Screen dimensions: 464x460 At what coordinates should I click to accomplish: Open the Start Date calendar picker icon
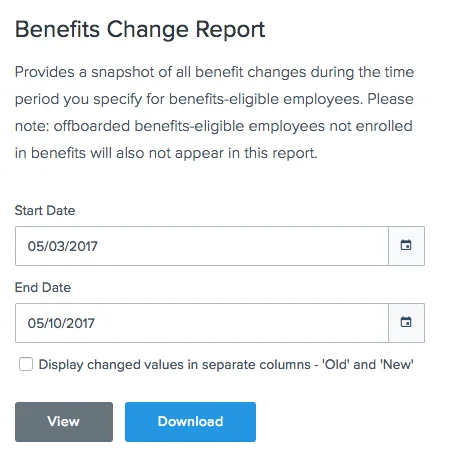click(x=406, y=246)
